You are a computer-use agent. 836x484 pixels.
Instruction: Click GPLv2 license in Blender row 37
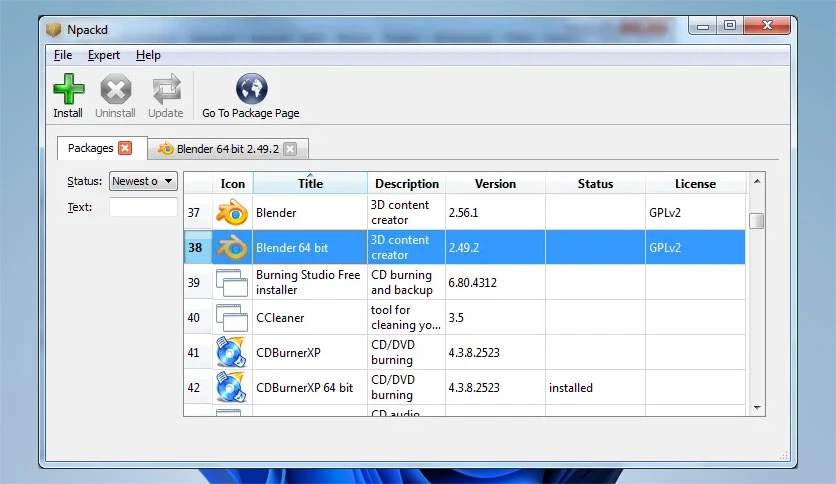click(x=695, y=212)
